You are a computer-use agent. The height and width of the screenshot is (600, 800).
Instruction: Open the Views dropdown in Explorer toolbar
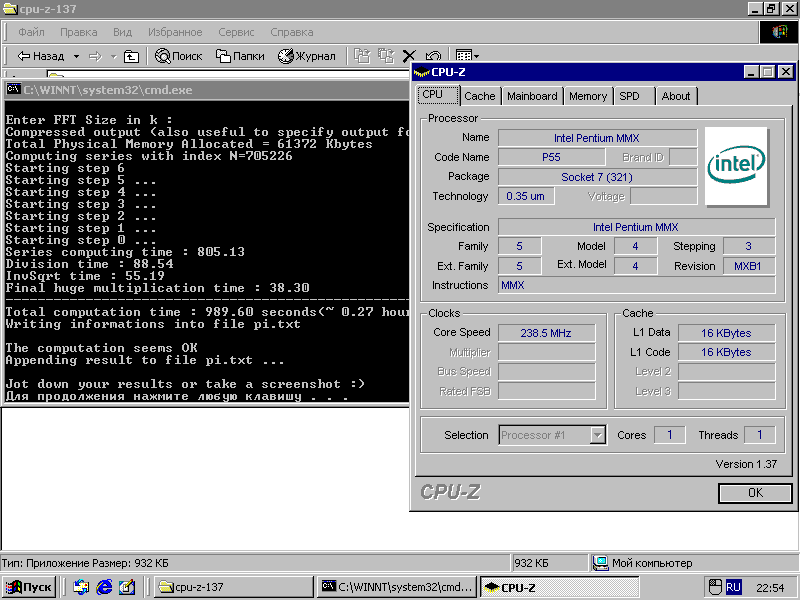[x=467, y=56]
